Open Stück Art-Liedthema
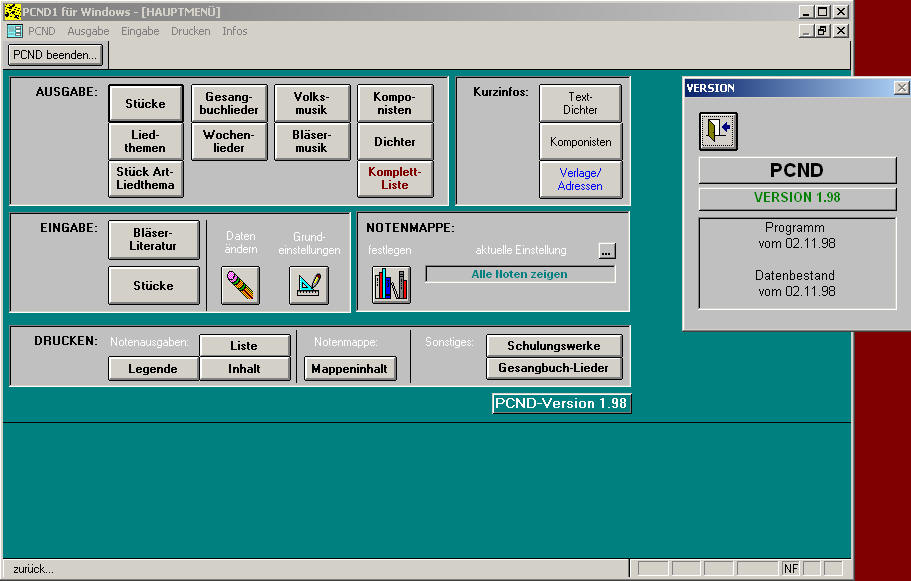 [x=145, y=178]
